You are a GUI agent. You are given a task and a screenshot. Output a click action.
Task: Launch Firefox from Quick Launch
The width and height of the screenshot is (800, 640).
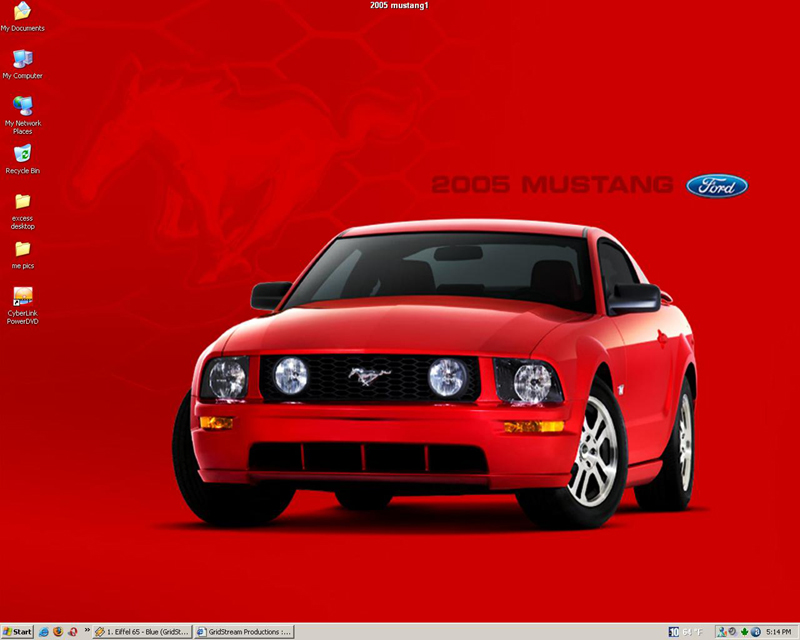58,632
